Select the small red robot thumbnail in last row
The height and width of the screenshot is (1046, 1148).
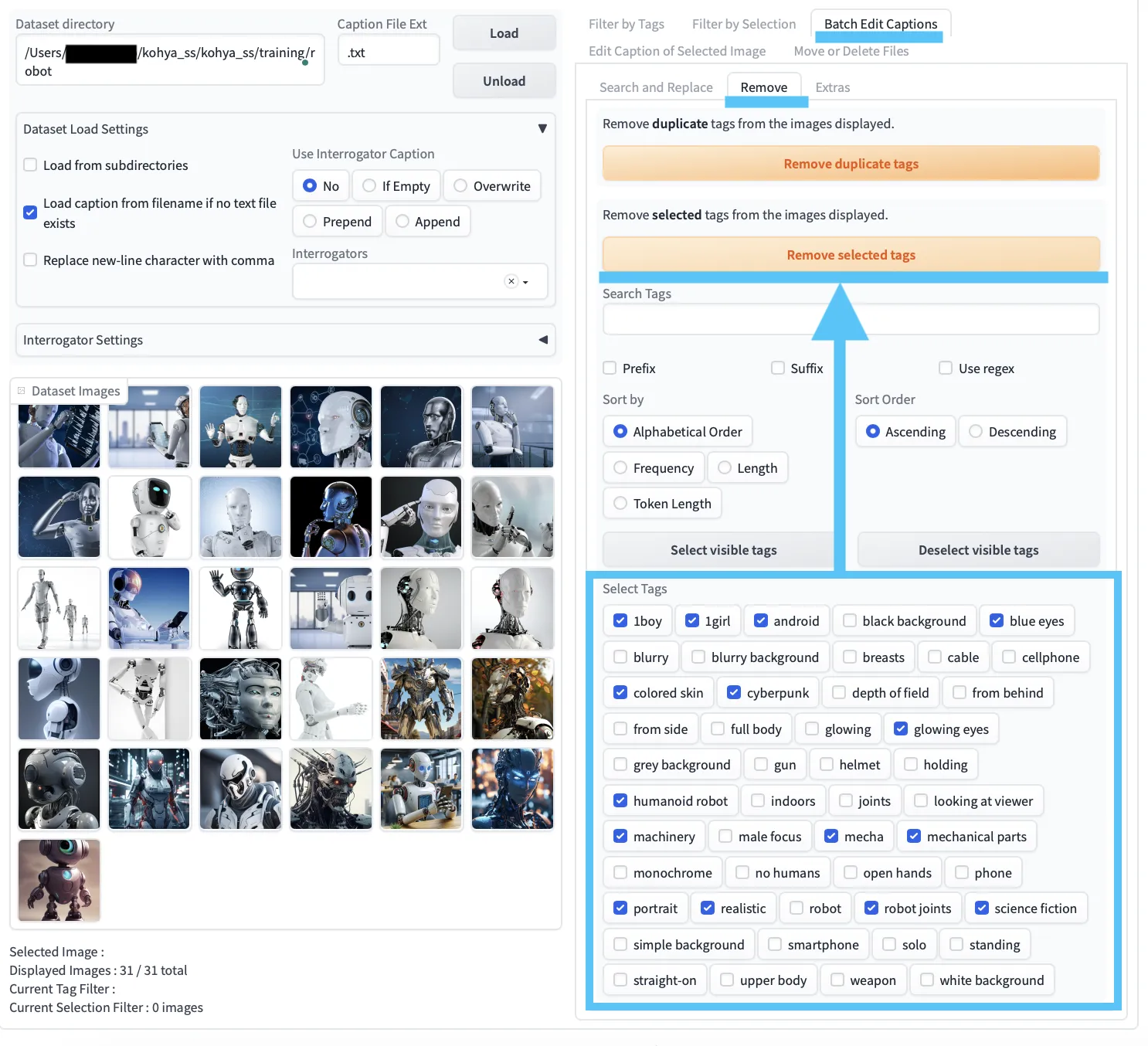tap(59, 880)
